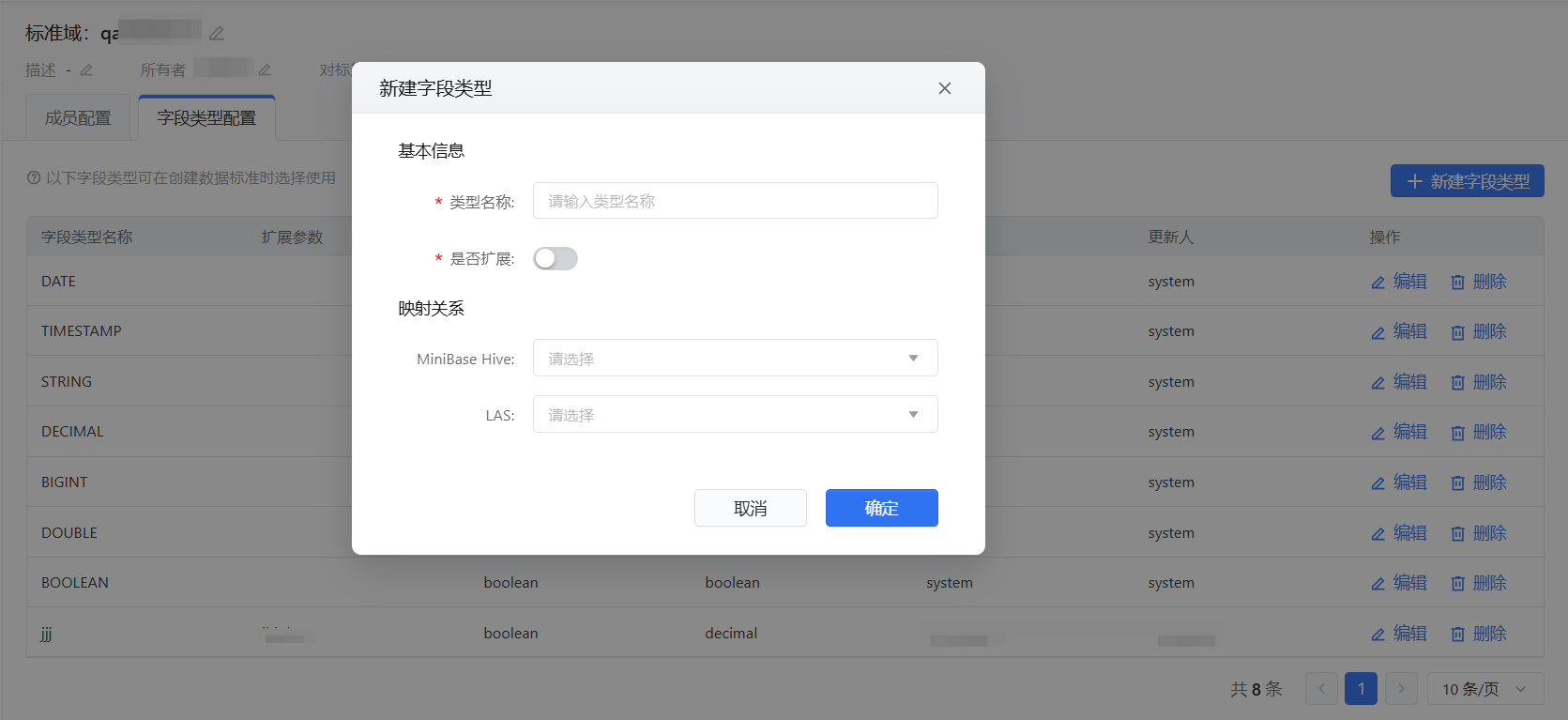This screenshot has width=1568, height=720.
Task: Delete the TIMESTAMP field type
Action: (1479, 331)
